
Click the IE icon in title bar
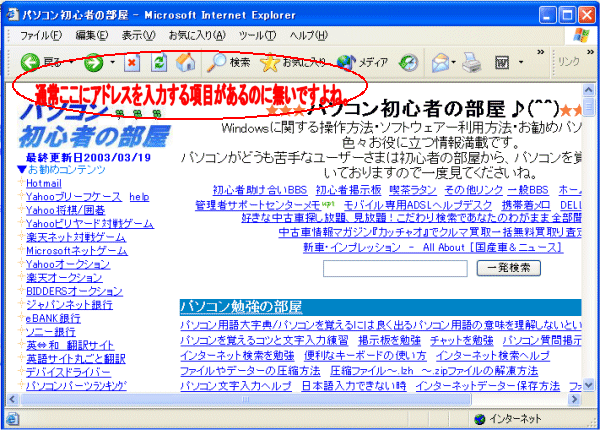tap(13, 15)
